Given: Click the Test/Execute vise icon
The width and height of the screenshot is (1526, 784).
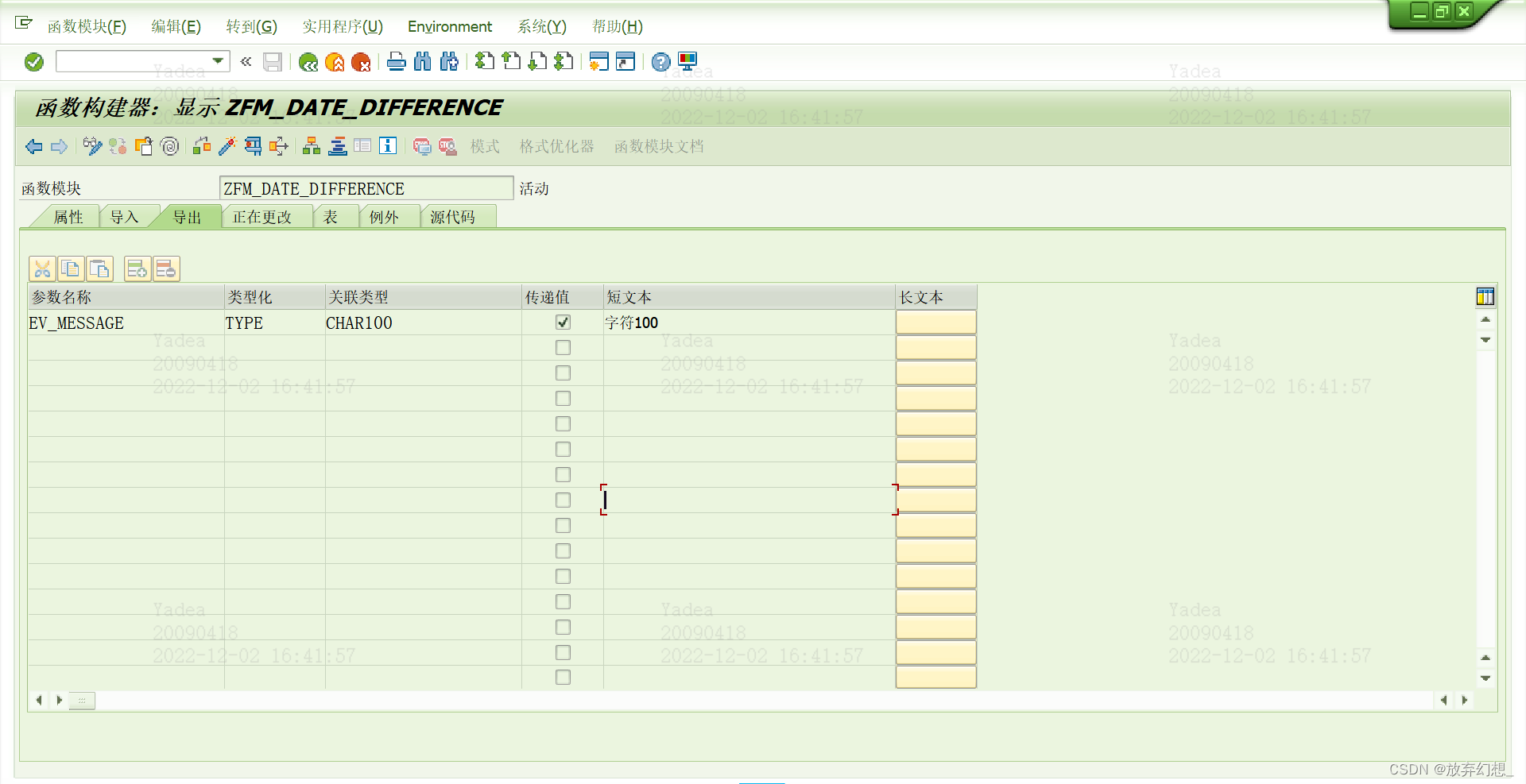Looking at the screenshot, I should tap(253, 146).
